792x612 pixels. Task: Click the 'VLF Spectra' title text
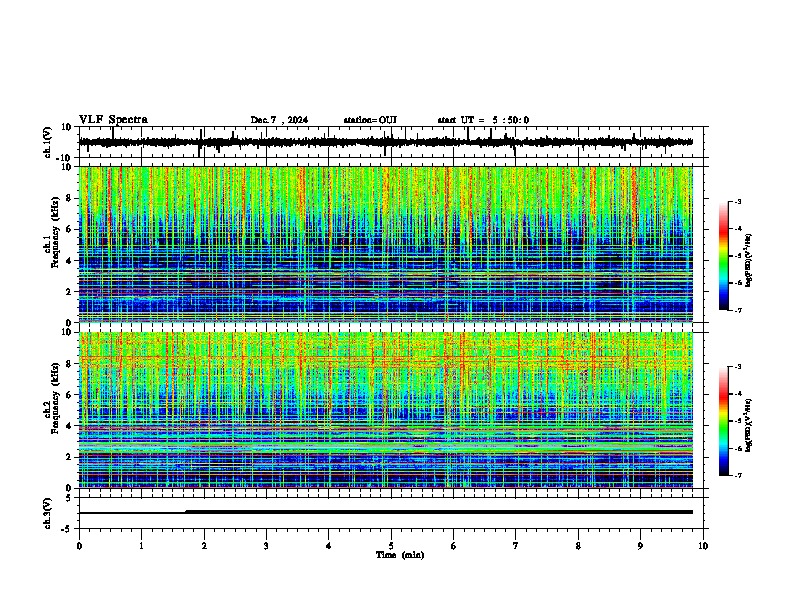coord(113,120)
